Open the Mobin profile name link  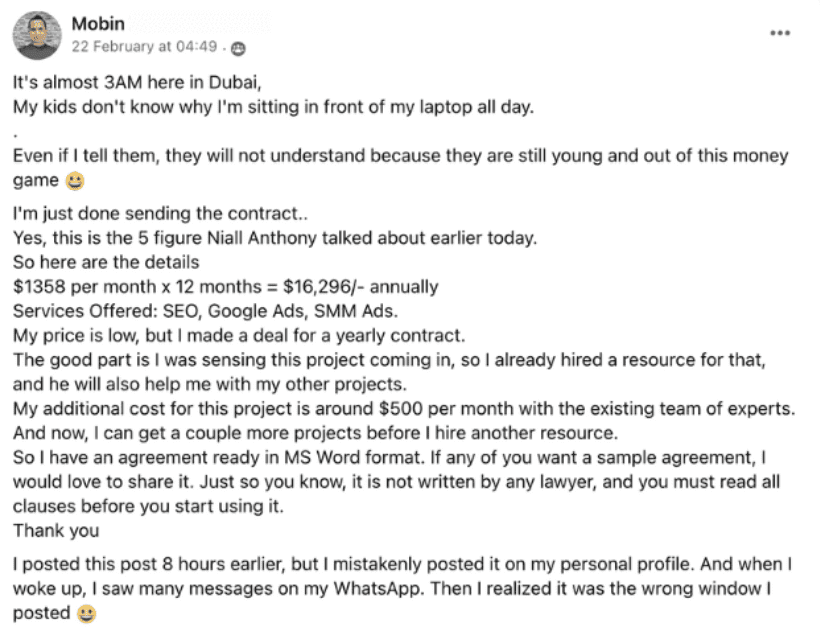pyautogui.click(x=98, y=24)
